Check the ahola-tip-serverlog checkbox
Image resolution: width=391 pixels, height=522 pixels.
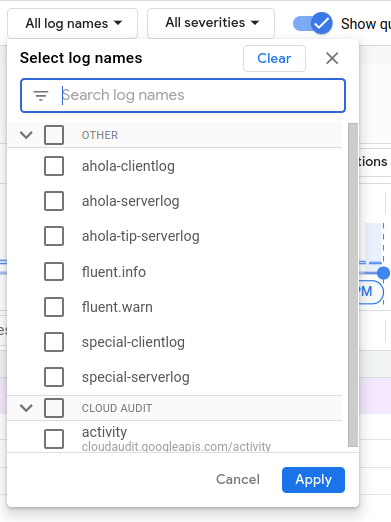[54, 236]
